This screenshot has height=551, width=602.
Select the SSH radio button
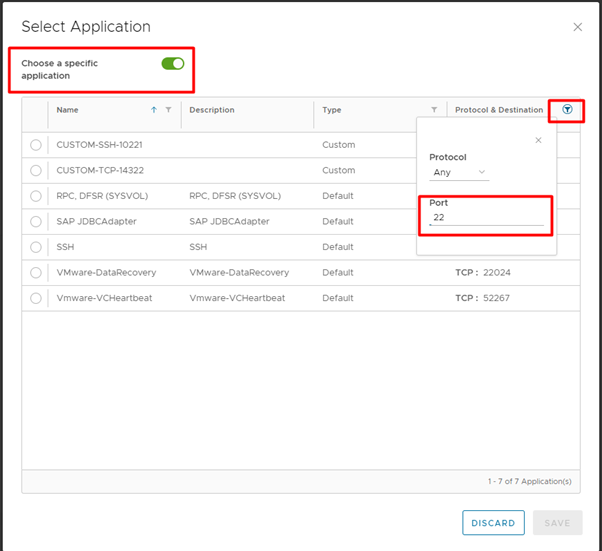point(36,247)
